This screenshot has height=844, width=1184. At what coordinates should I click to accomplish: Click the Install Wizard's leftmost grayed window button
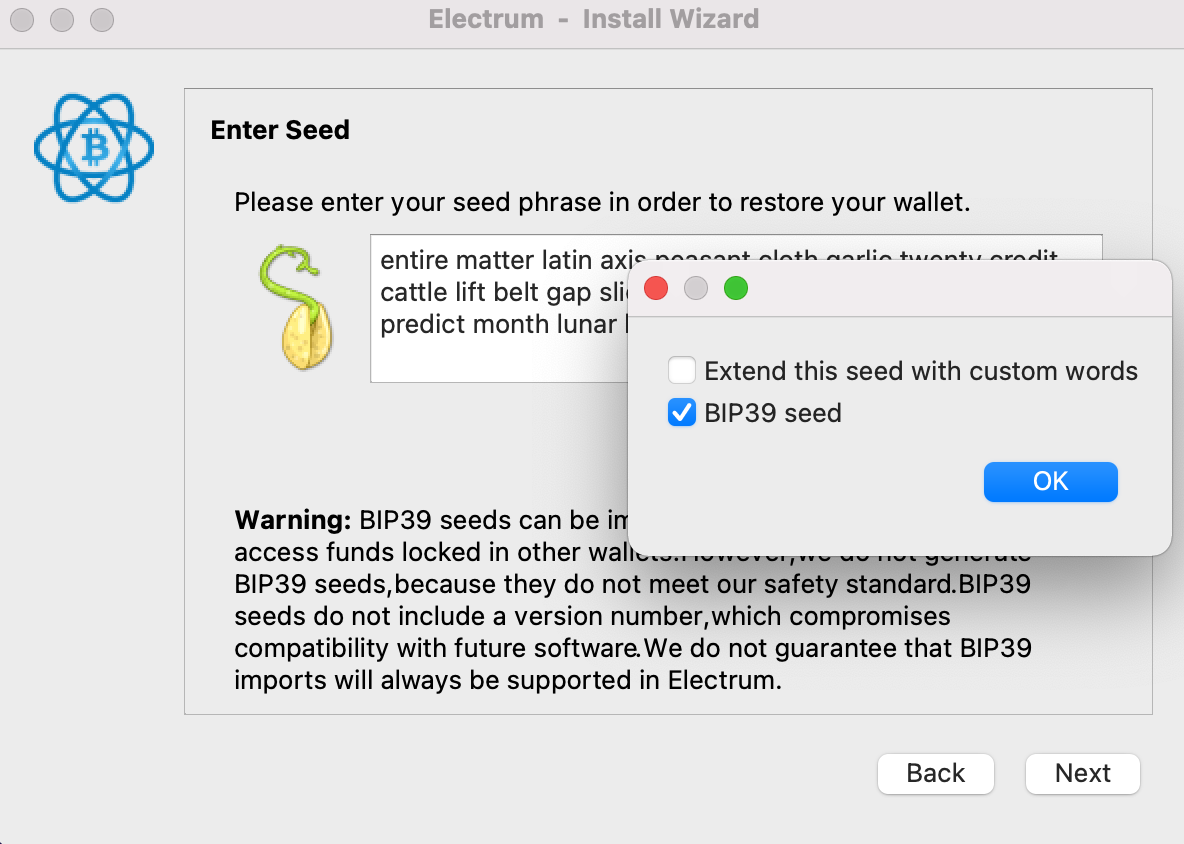pos(23,20)
